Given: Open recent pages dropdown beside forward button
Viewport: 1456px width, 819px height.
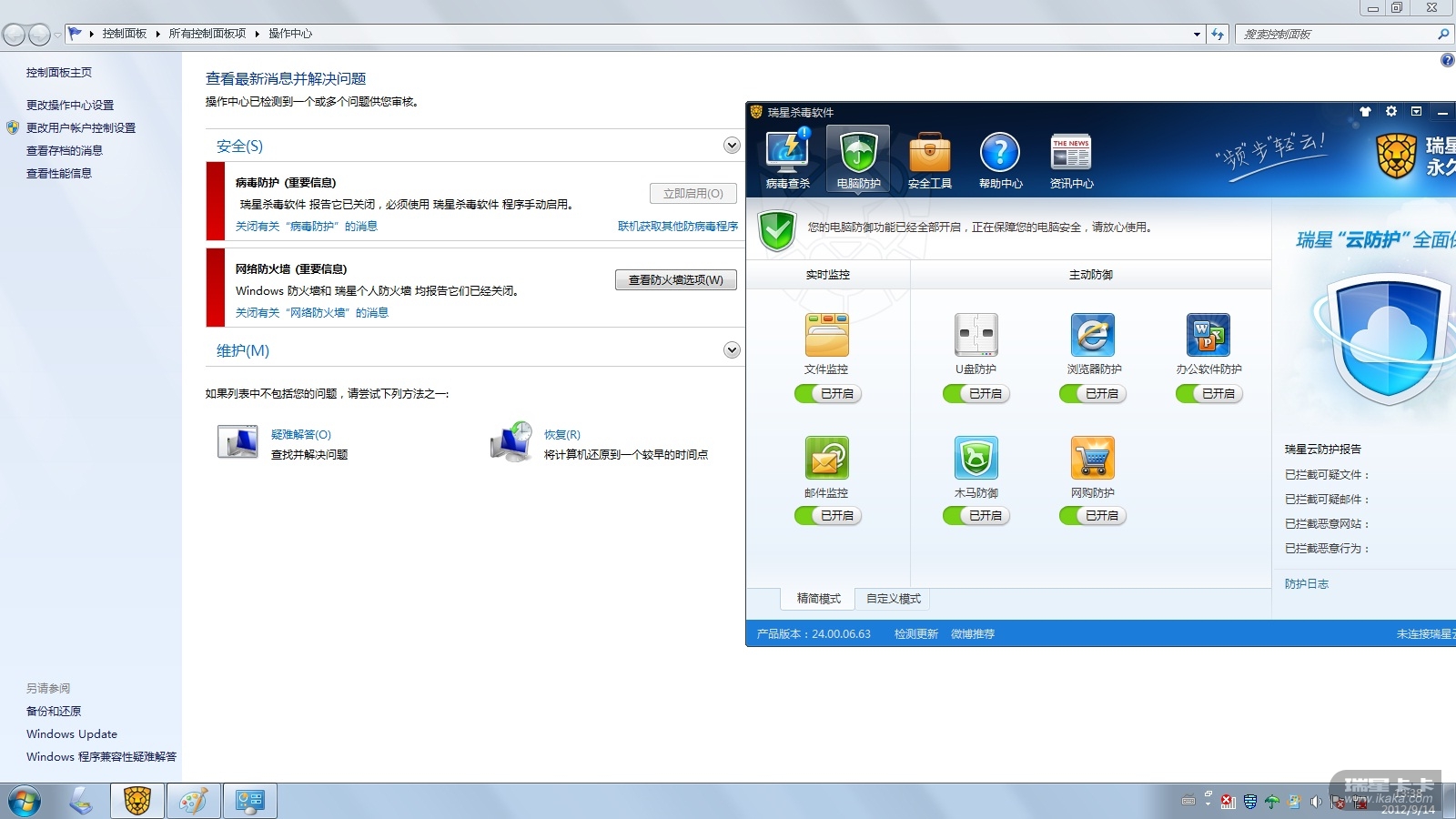Looking at the screenshot, I should (x=57, y=35).
